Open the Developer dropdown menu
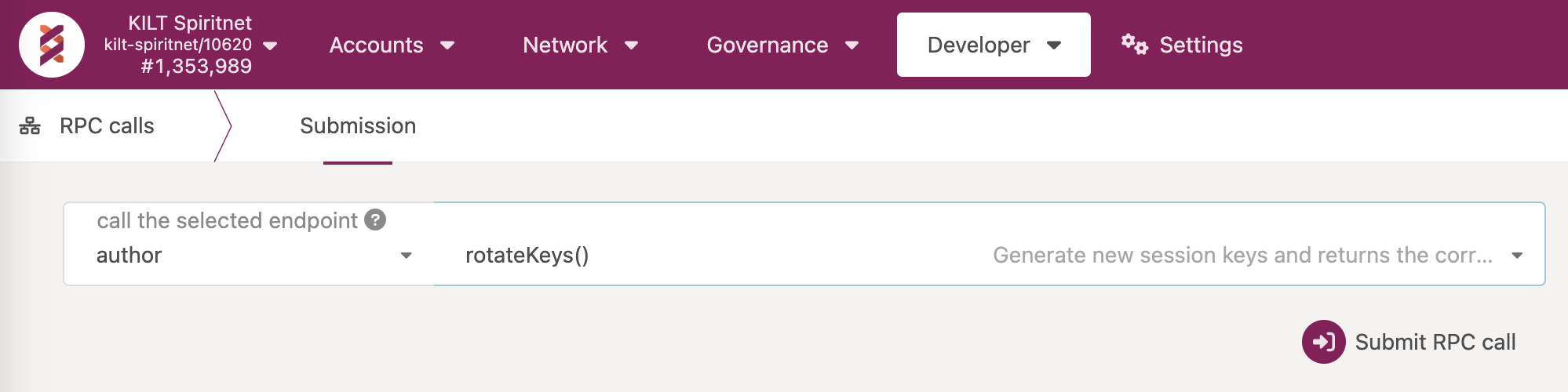 point(993,45)
